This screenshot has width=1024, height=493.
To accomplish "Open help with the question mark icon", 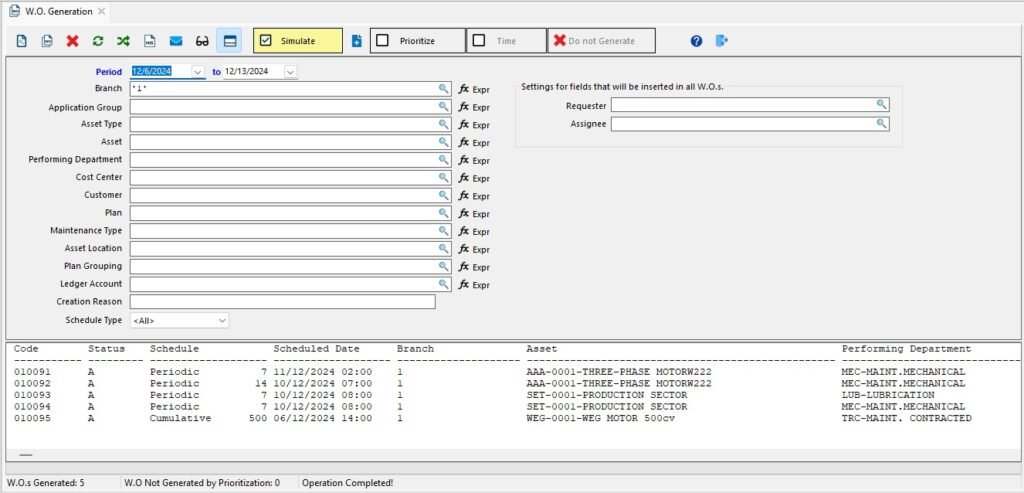I will point(696,40).
